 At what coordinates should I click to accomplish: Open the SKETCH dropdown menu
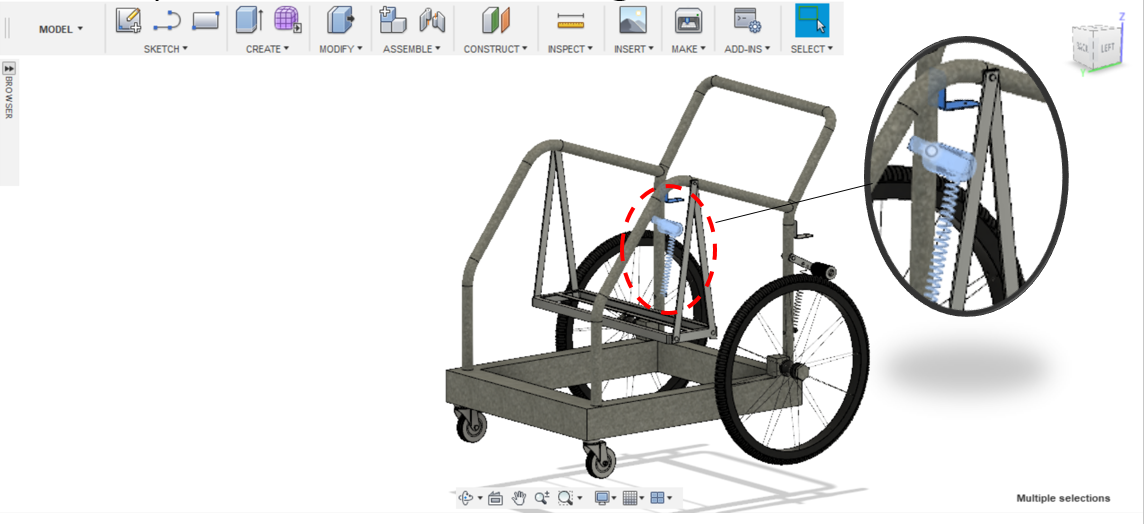166,49
